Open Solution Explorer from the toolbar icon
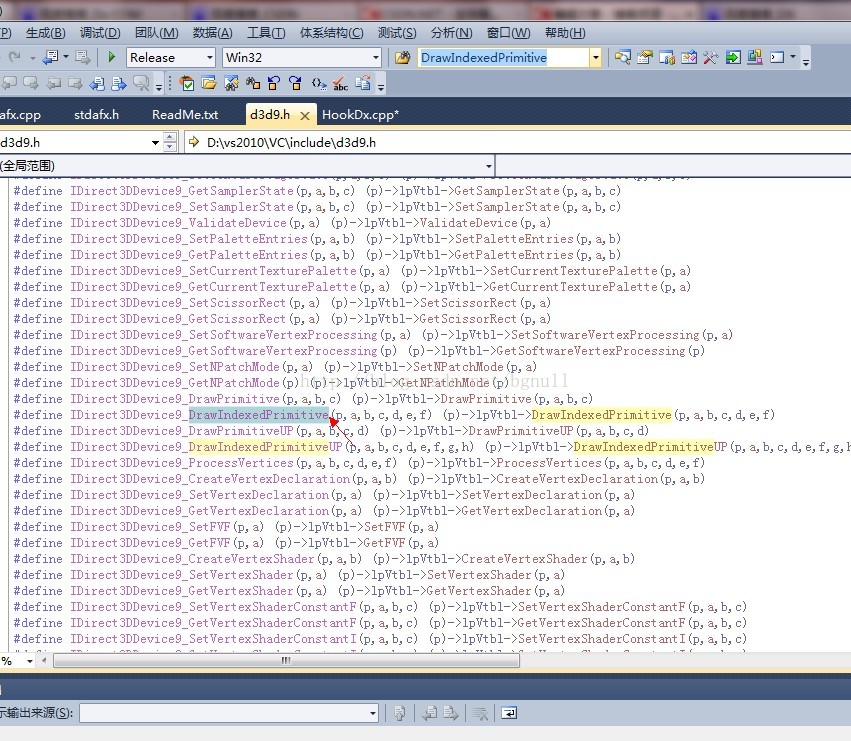The width and height of the screenshot is (851, 741). (x=623, y=57)
